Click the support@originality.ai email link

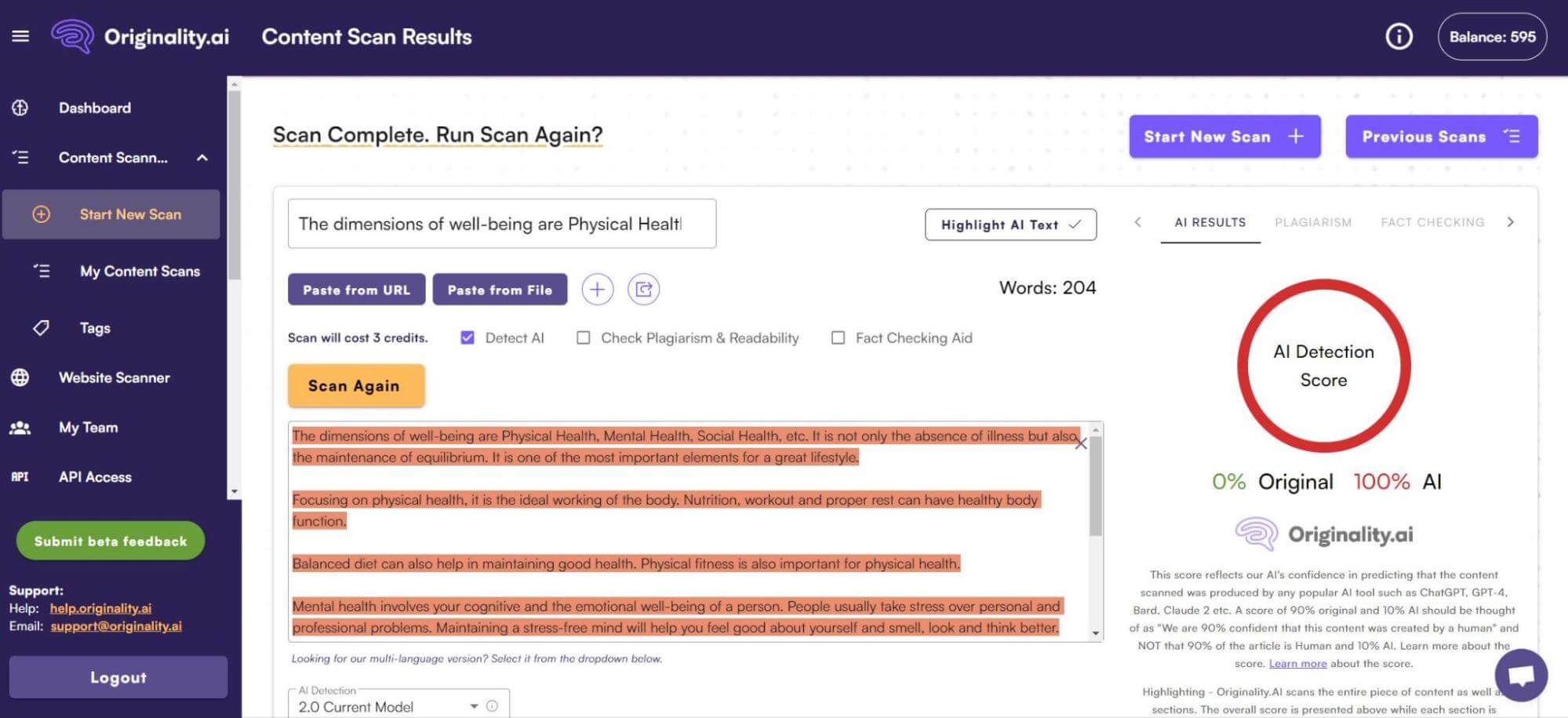(x=116, y=626)
